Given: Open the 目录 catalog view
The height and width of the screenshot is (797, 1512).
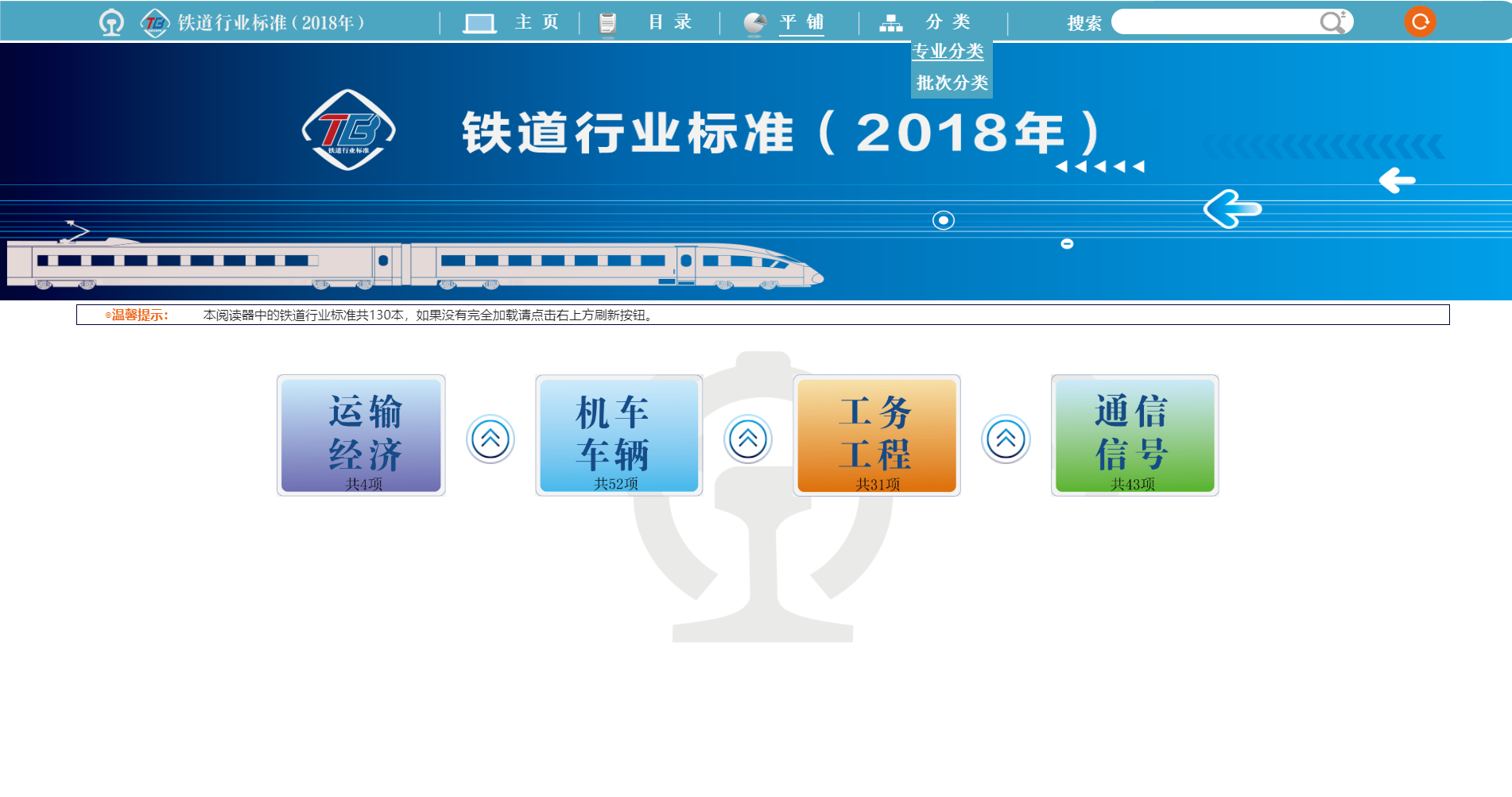Looking at the screenshot, I should pyautogui.click(x=670, y=22).
